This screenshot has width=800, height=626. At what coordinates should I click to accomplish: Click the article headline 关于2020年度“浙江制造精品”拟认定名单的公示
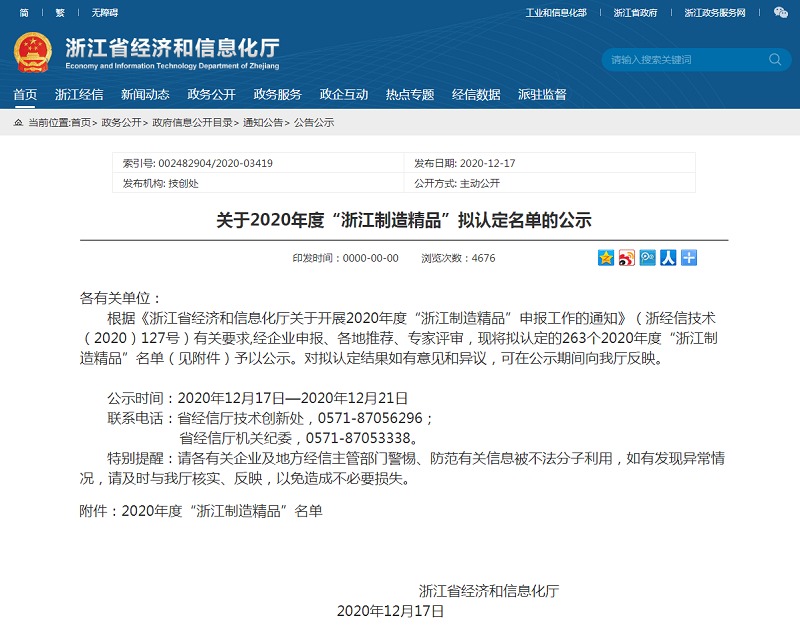pyautogui.click(x=404, y=220)
